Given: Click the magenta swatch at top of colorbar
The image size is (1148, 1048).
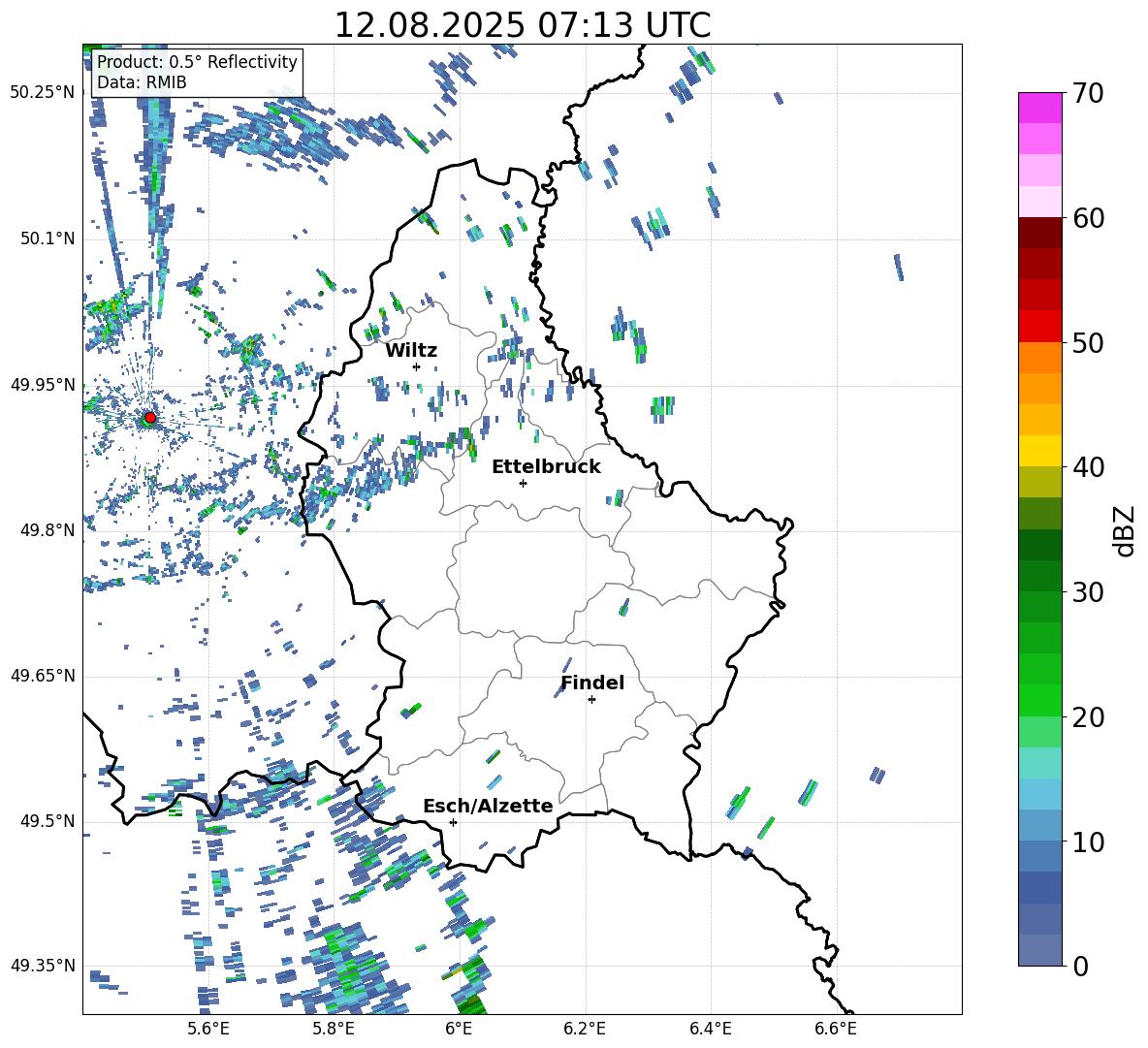Looking at the screenshot, I should click(1039, 109).
